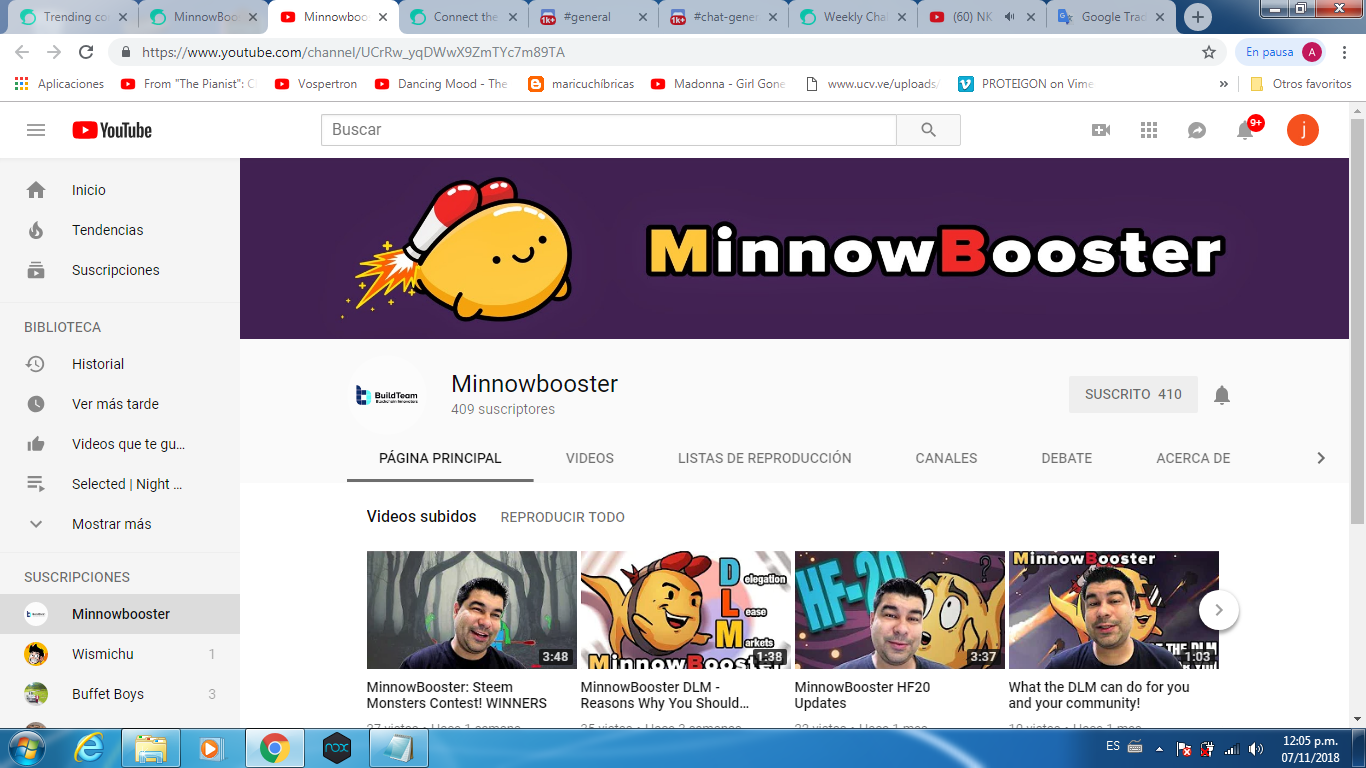Open the CANALES tab
Image resolution: width=1366 pixels, height=768 pixels.
click(946, 458)
